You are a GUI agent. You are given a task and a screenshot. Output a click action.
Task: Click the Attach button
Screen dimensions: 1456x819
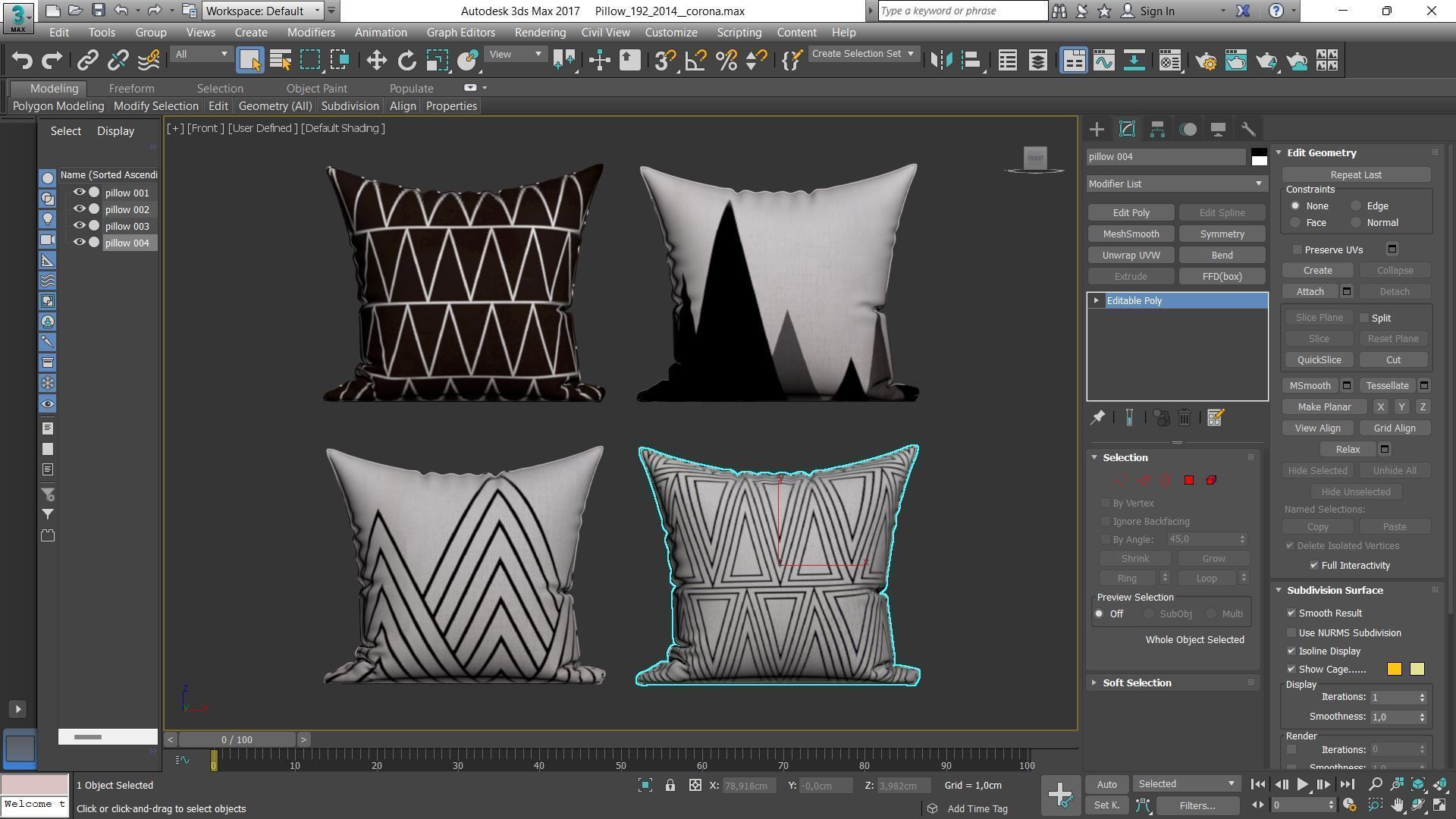click(1310, 292)
